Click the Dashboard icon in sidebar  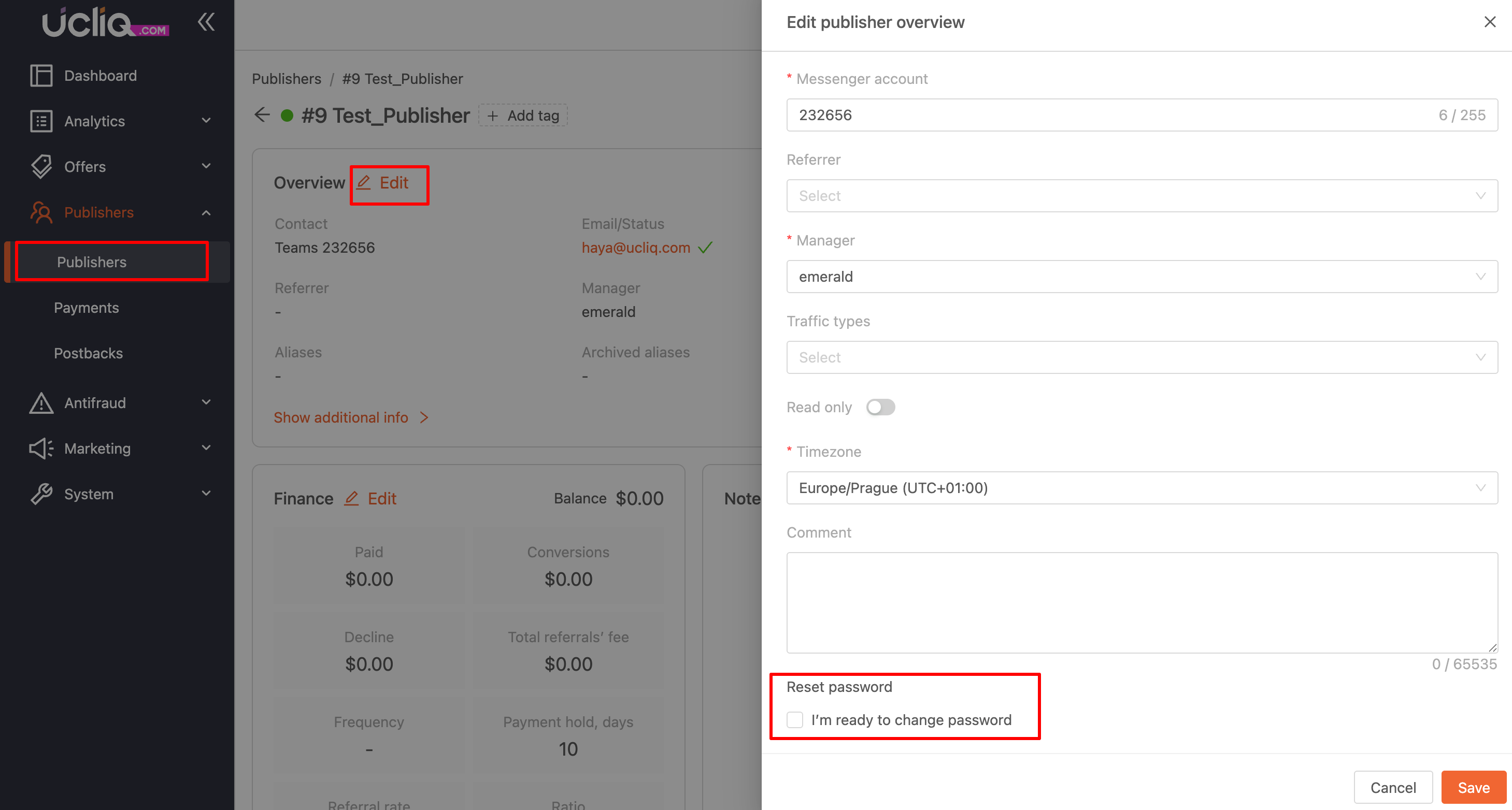(41, 76)
